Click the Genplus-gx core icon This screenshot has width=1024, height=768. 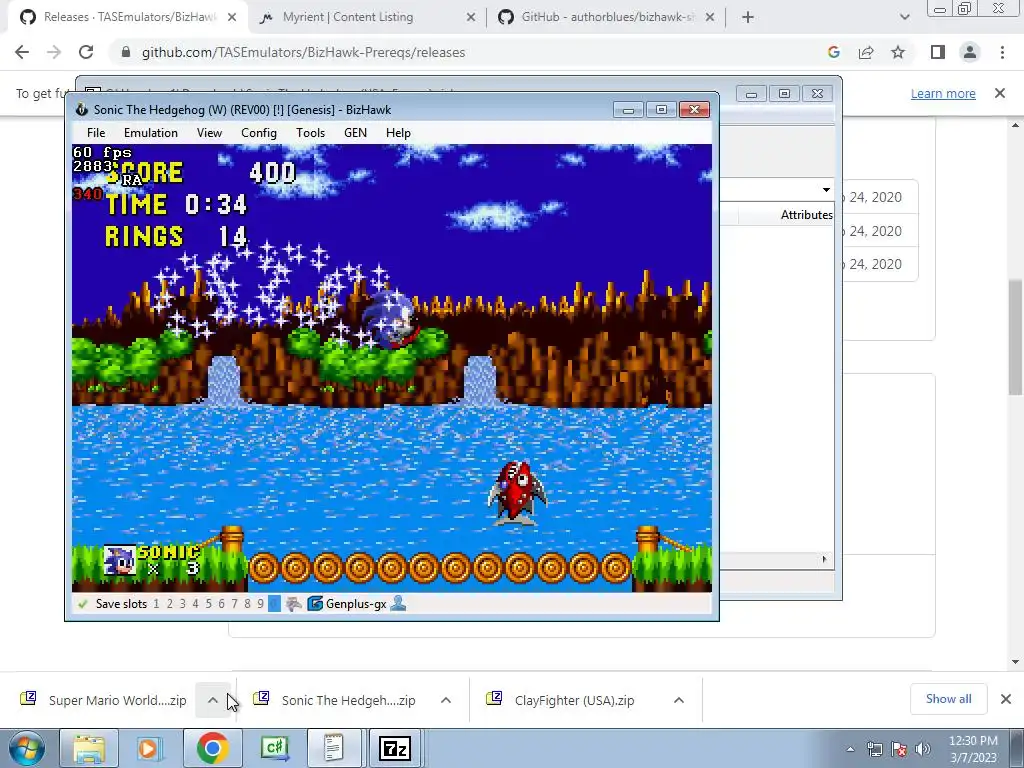pyautogui.click(x=315, y=603)
